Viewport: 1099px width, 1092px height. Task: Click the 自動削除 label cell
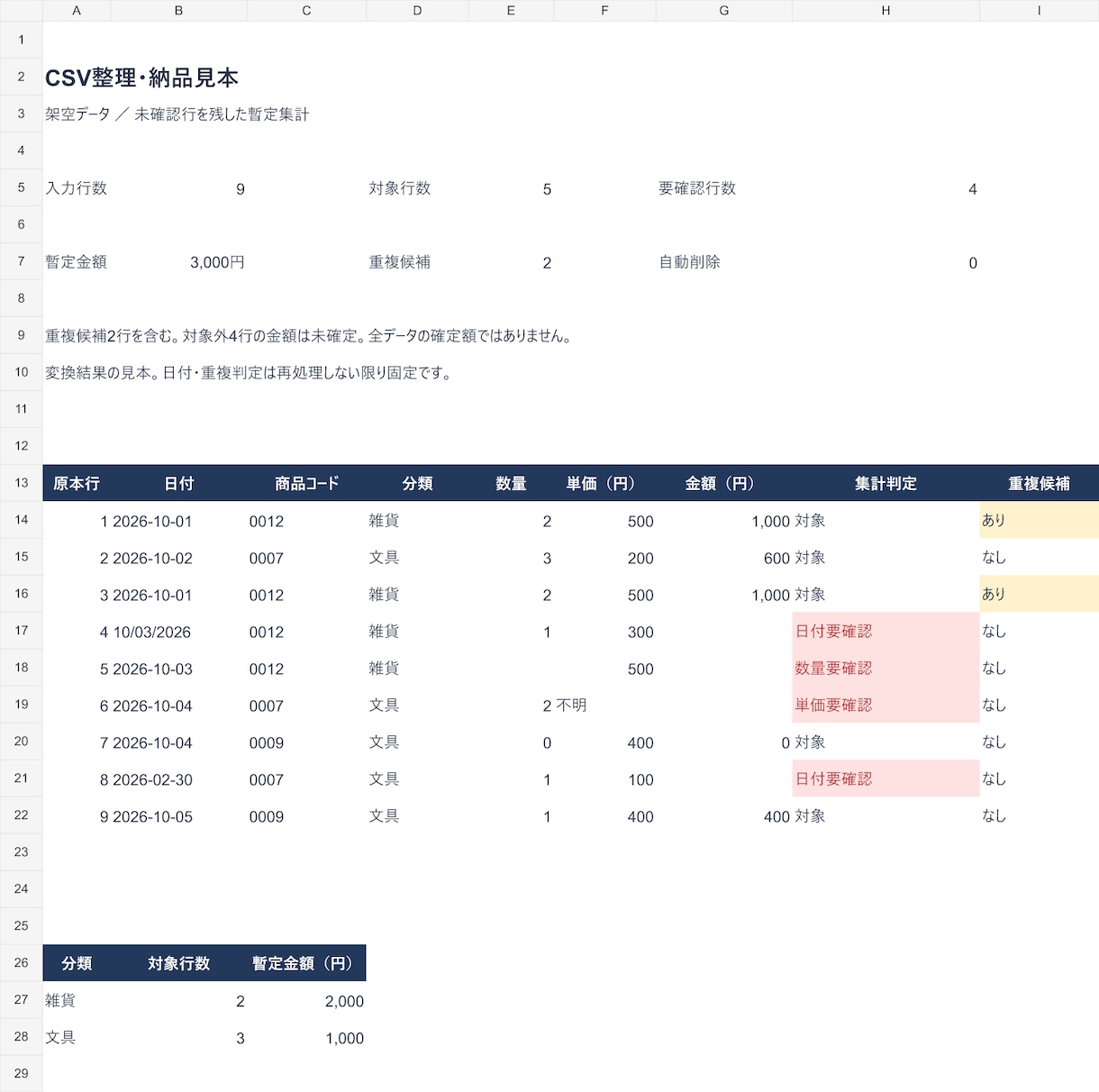[x=690, y=262]
